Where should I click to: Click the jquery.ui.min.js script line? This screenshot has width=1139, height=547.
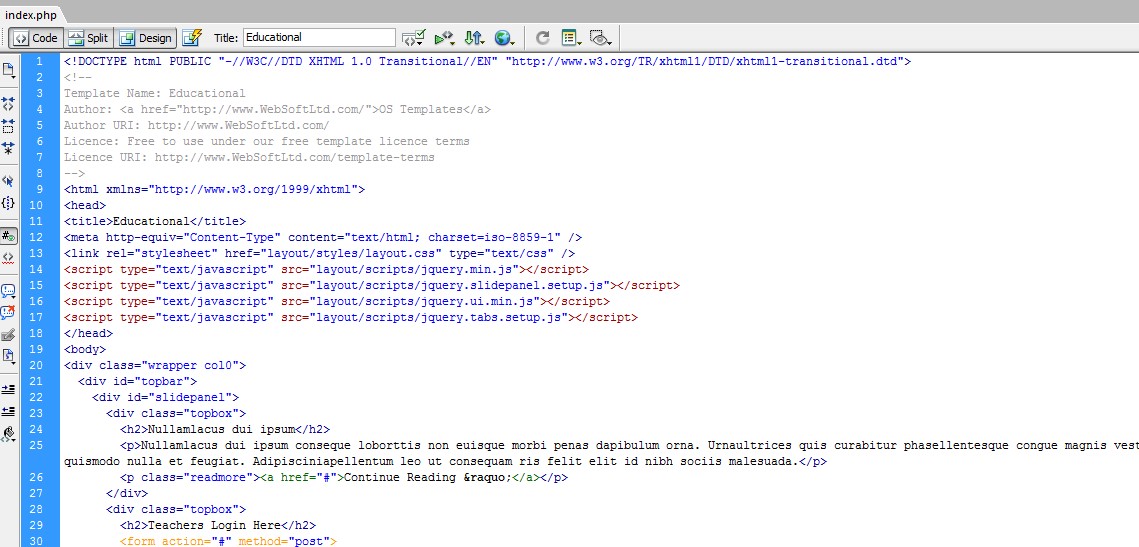pos(337,301)
